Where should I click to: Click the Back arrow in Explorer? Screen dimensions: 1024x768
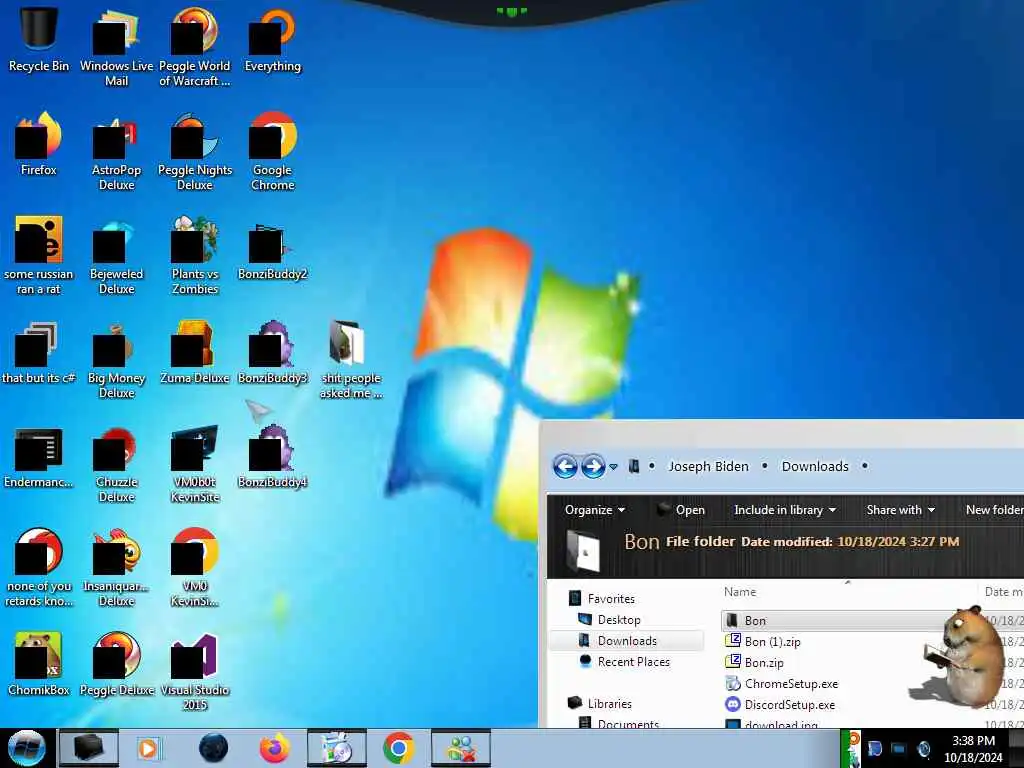click(x=565, y=466)
